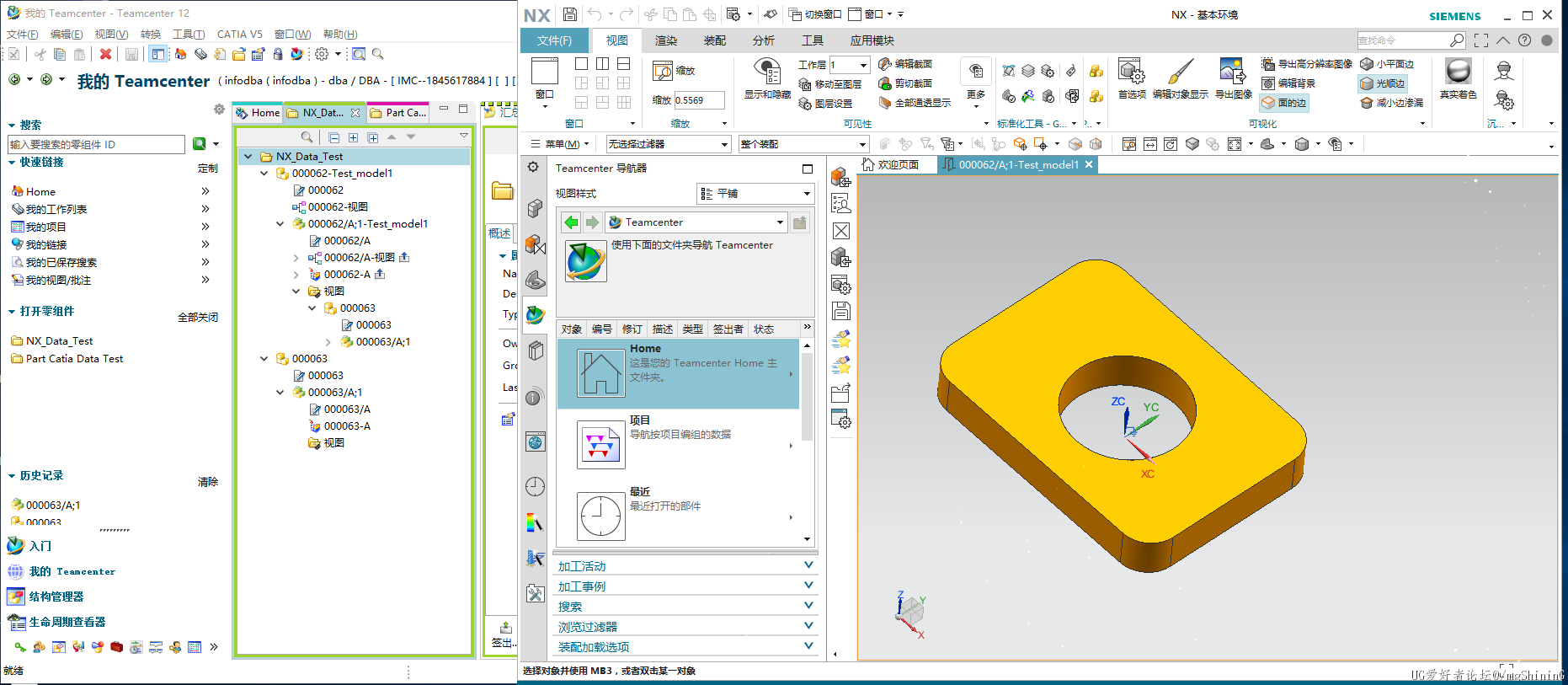Open 我的工作列表 quick link

[56, 210]
